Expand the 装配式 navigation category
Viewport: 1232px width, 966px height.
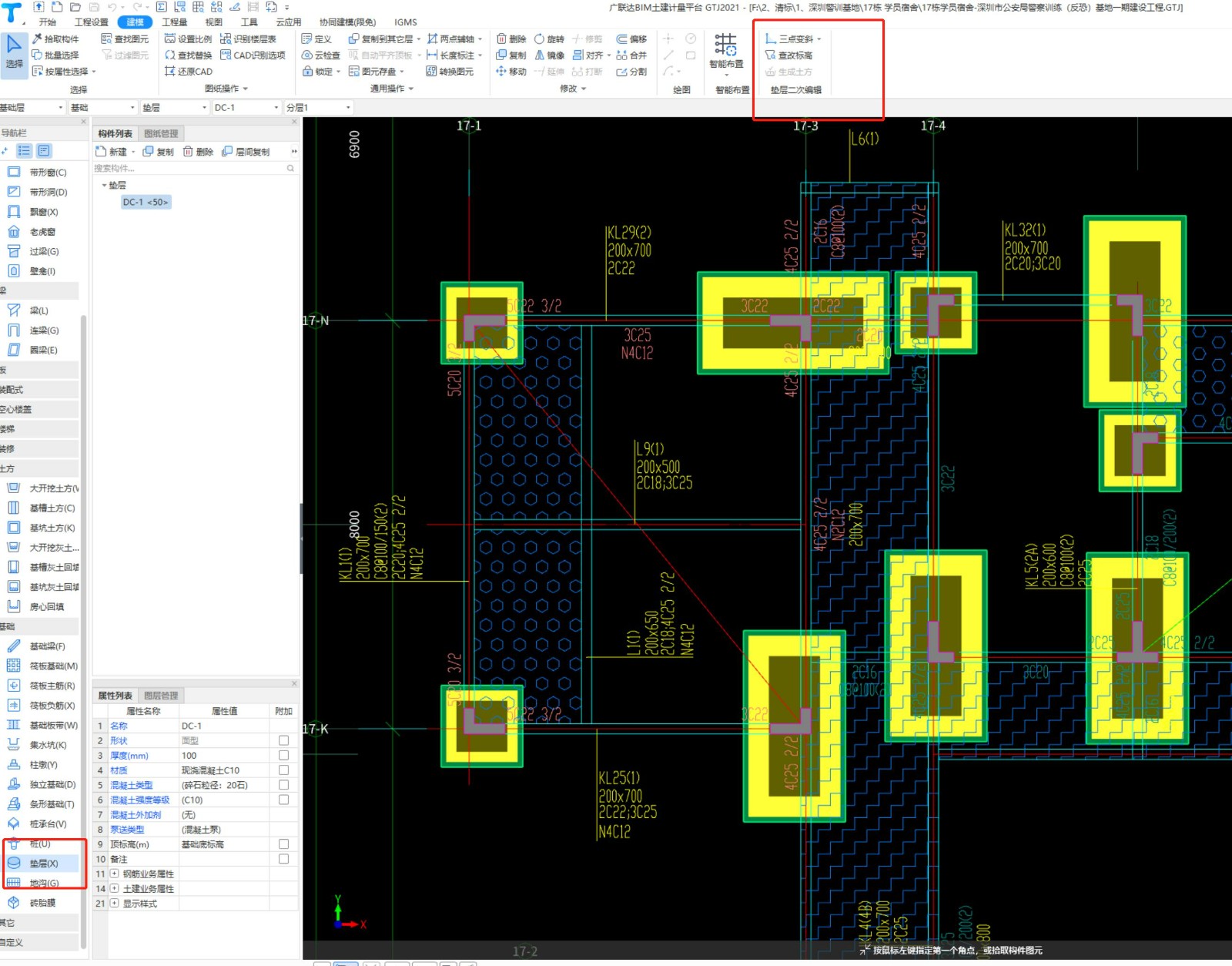[39, 389]
